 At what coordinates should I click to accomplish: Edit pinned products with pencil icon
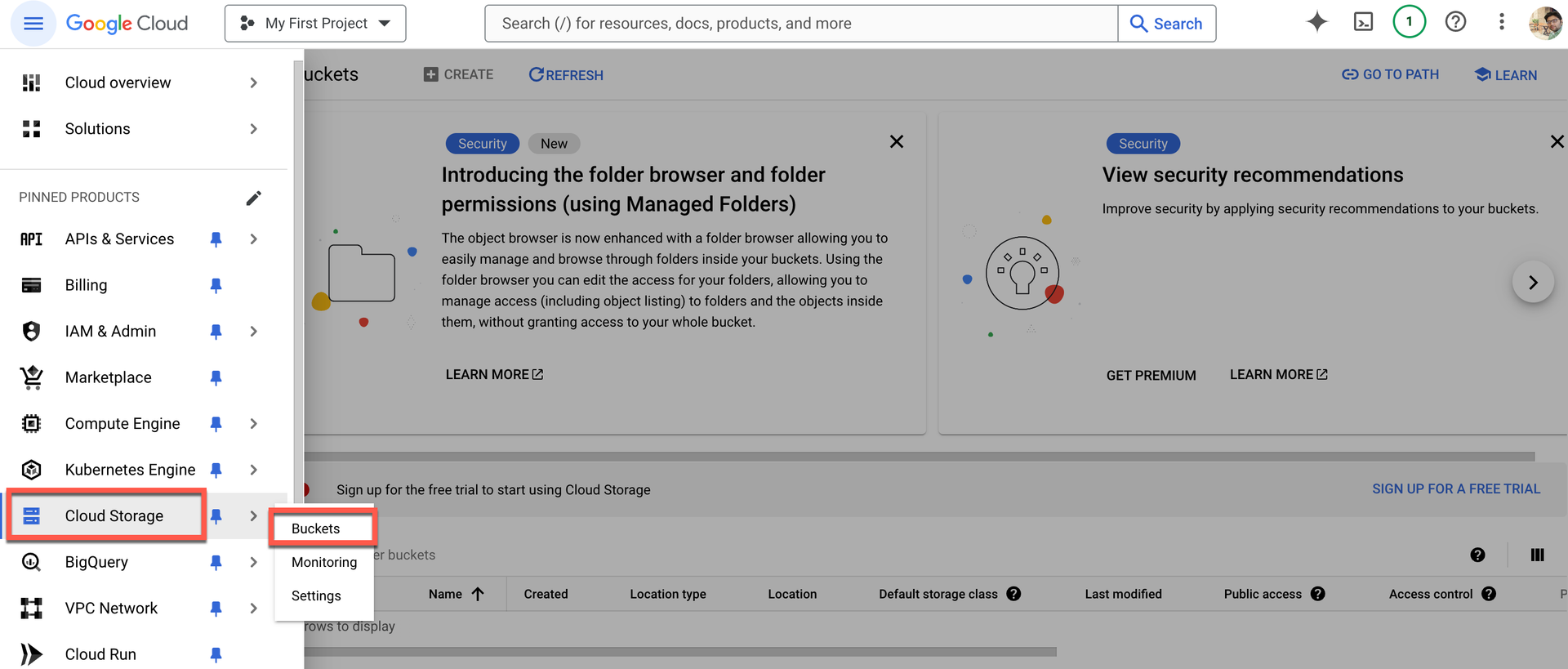254,198
